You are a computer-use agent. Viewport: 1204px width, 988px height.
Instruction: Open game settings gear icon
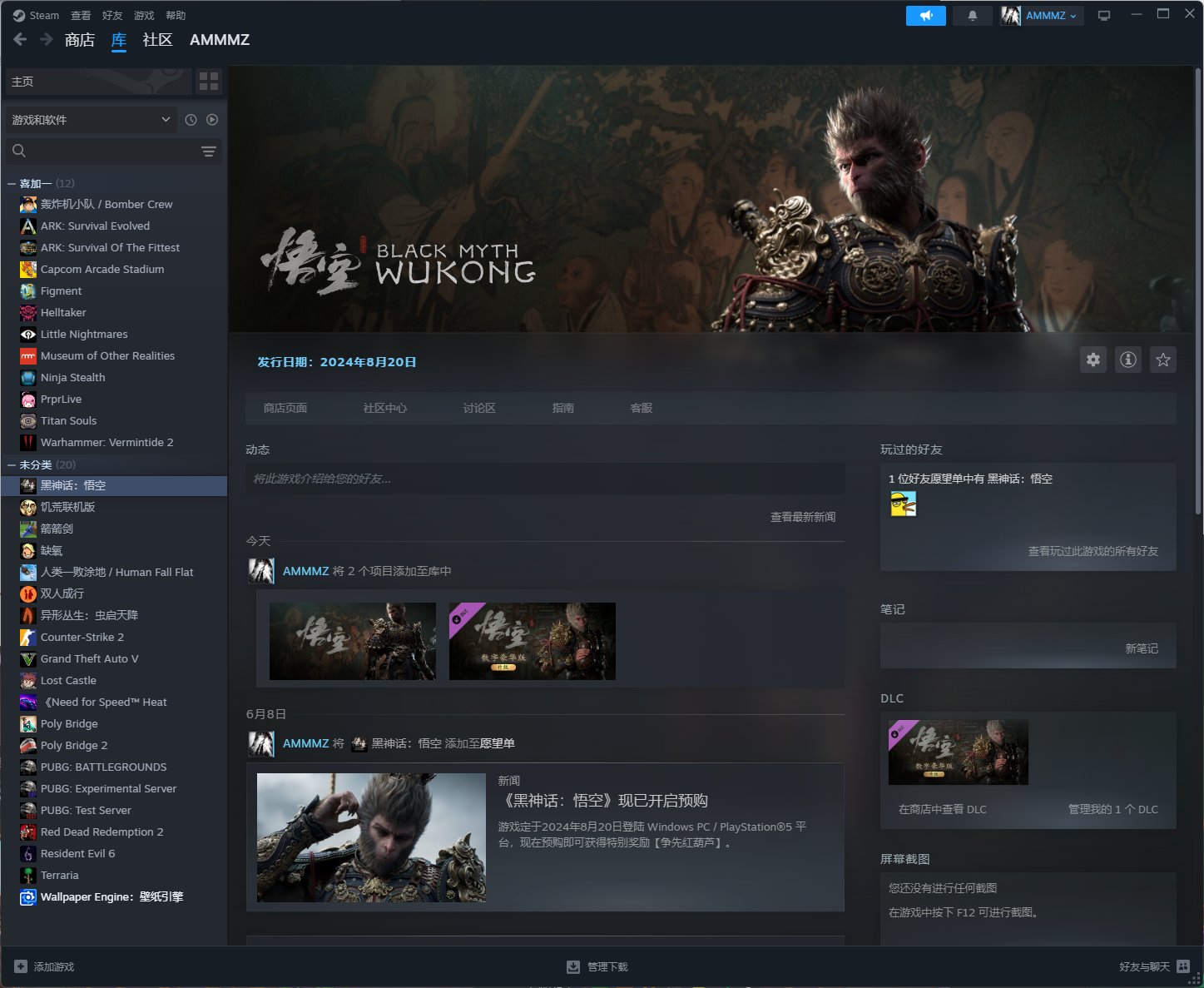click(1093, 360)
